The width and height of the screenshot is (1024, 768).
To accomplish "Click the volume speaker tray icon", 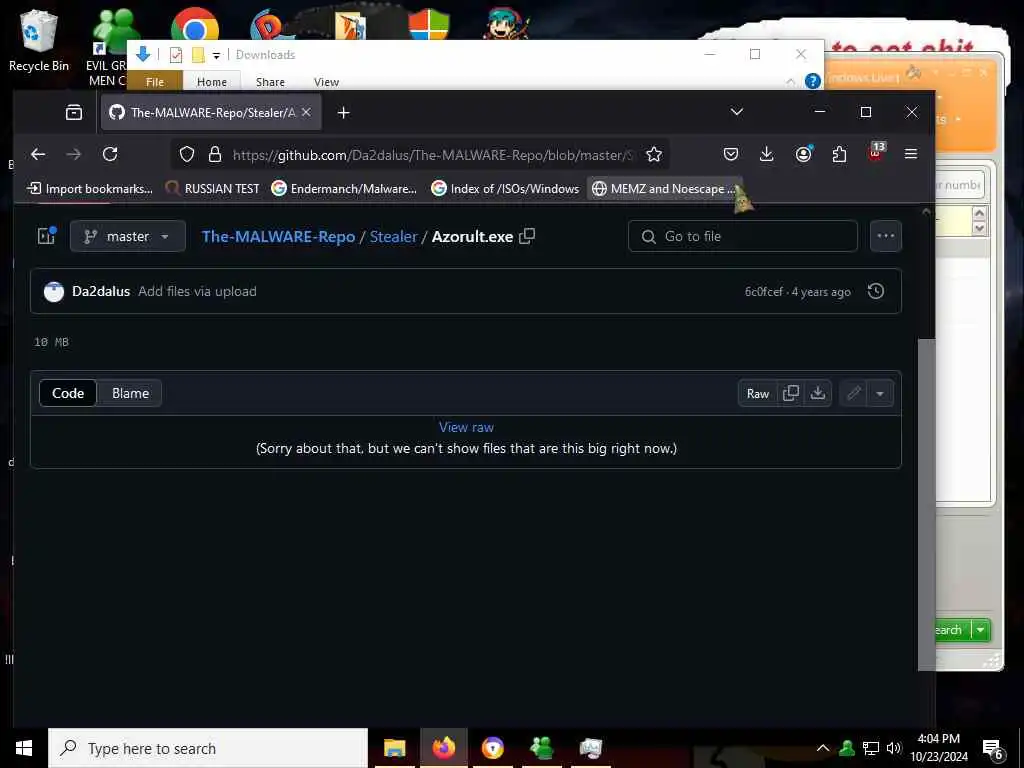I will click(x=893, y=748).
